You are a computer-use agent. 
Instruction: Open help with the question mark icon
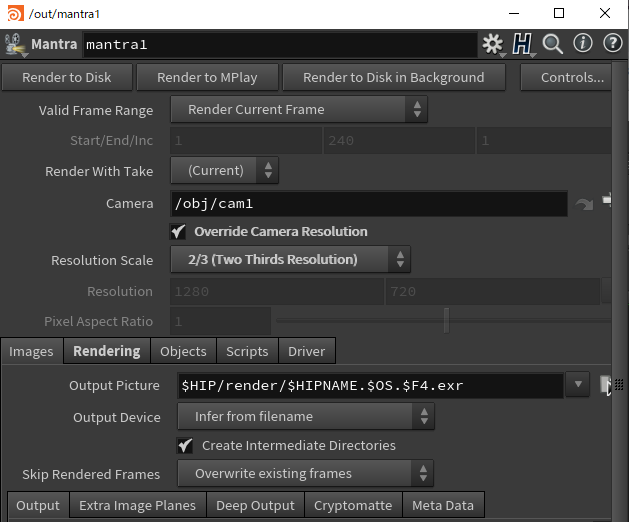611,44
